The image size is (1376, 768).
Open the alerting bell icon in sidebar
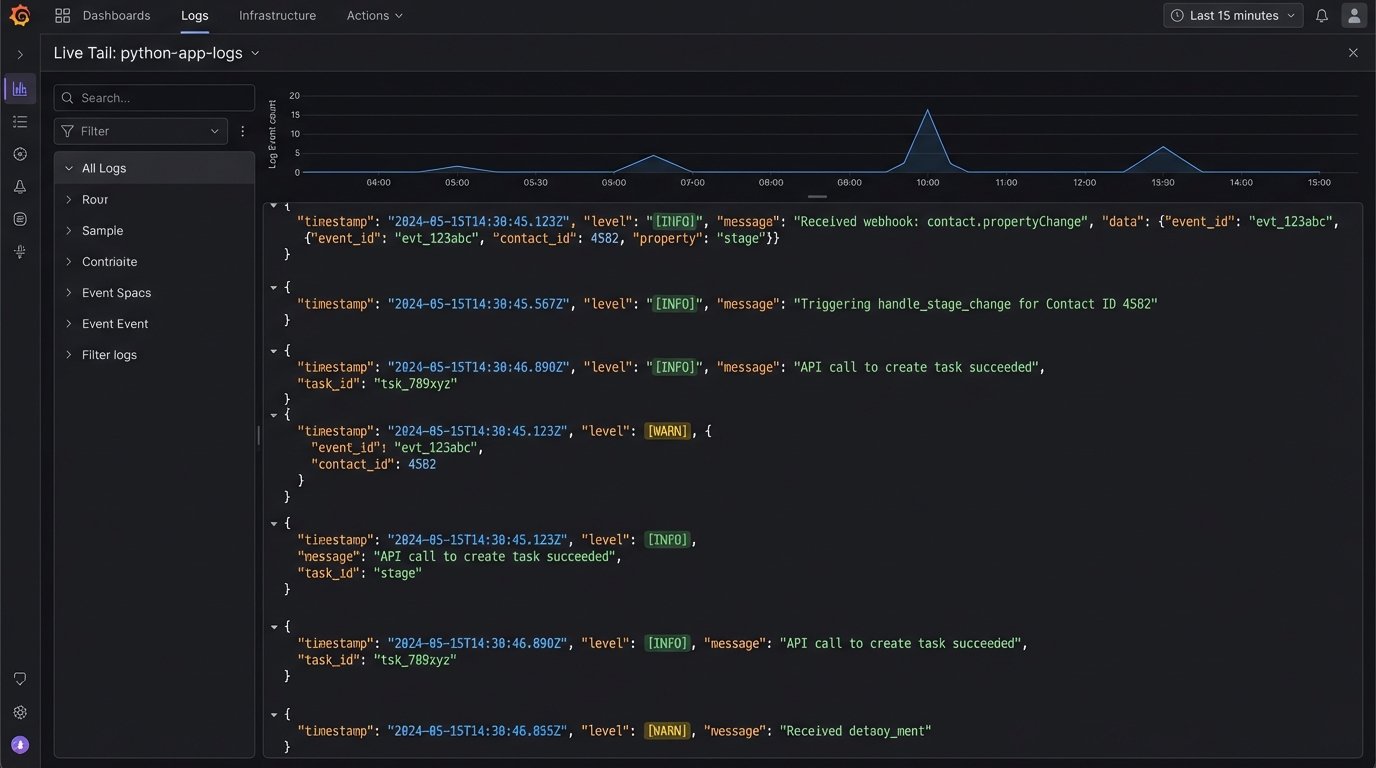point(20,187)
